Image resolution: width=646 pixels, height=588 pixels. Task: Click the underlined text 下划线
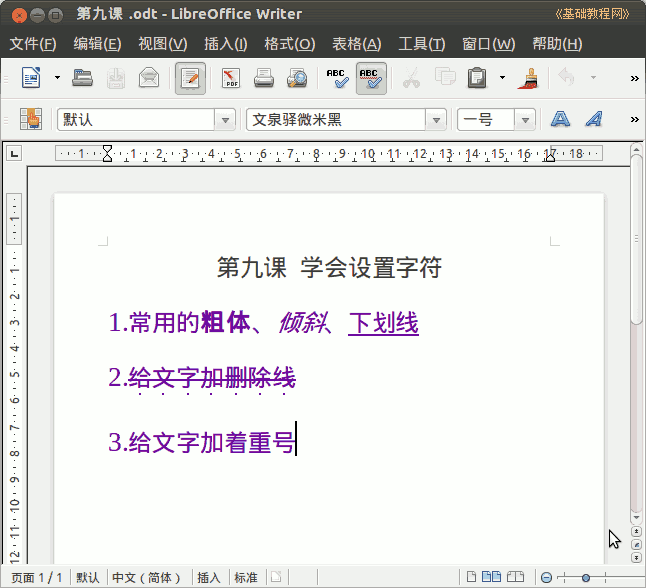tap(384, 323)
